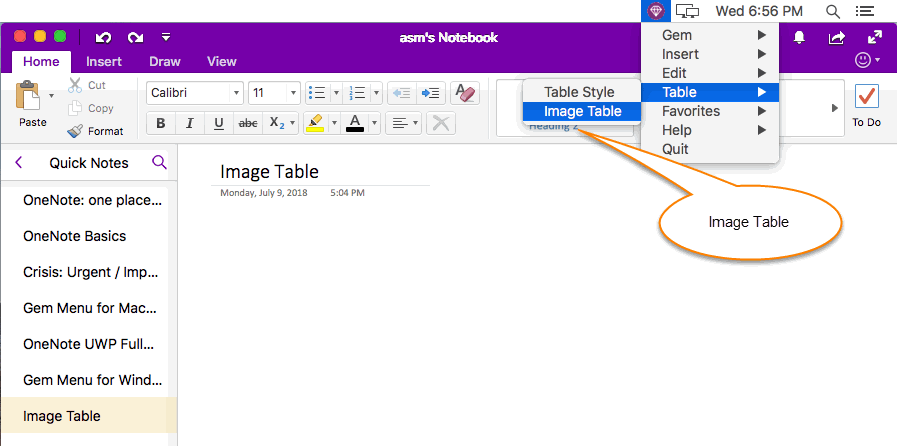Select Image Table in the submenu
This screenshot has width=897, height=446.
pyautogui.click(x=582, y=111)
